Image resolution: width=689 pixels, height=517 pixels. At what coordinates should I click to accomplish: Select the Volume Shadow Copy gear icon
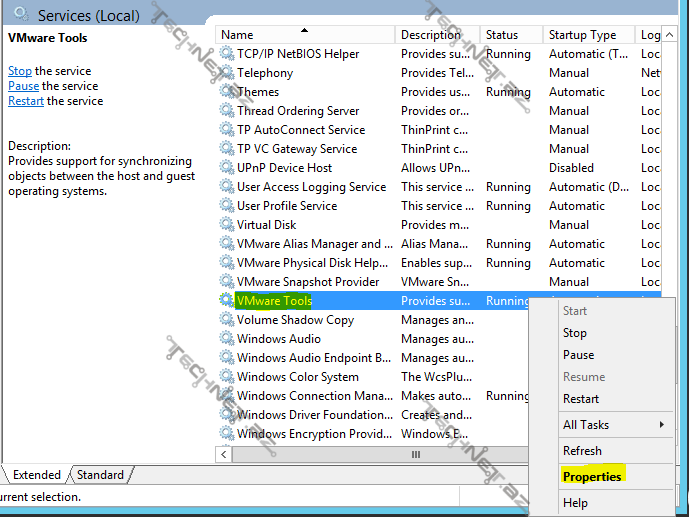pos(227,320)
